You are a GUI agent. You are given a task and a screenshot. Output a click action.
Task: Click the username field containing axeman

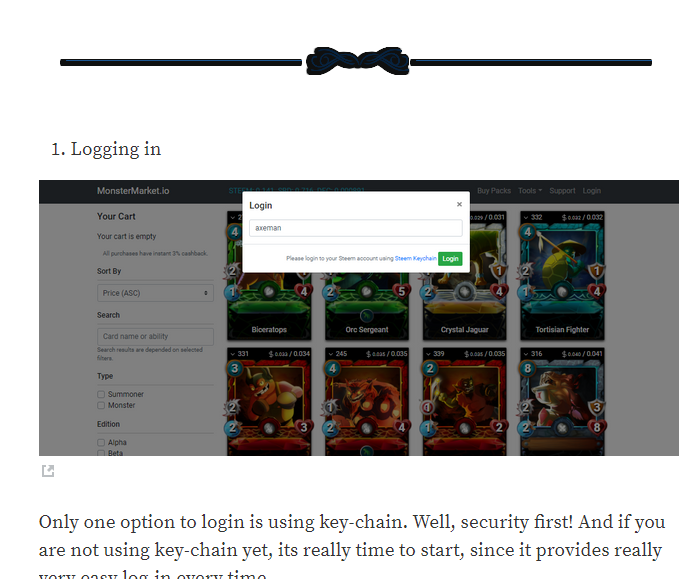[355, 228]
